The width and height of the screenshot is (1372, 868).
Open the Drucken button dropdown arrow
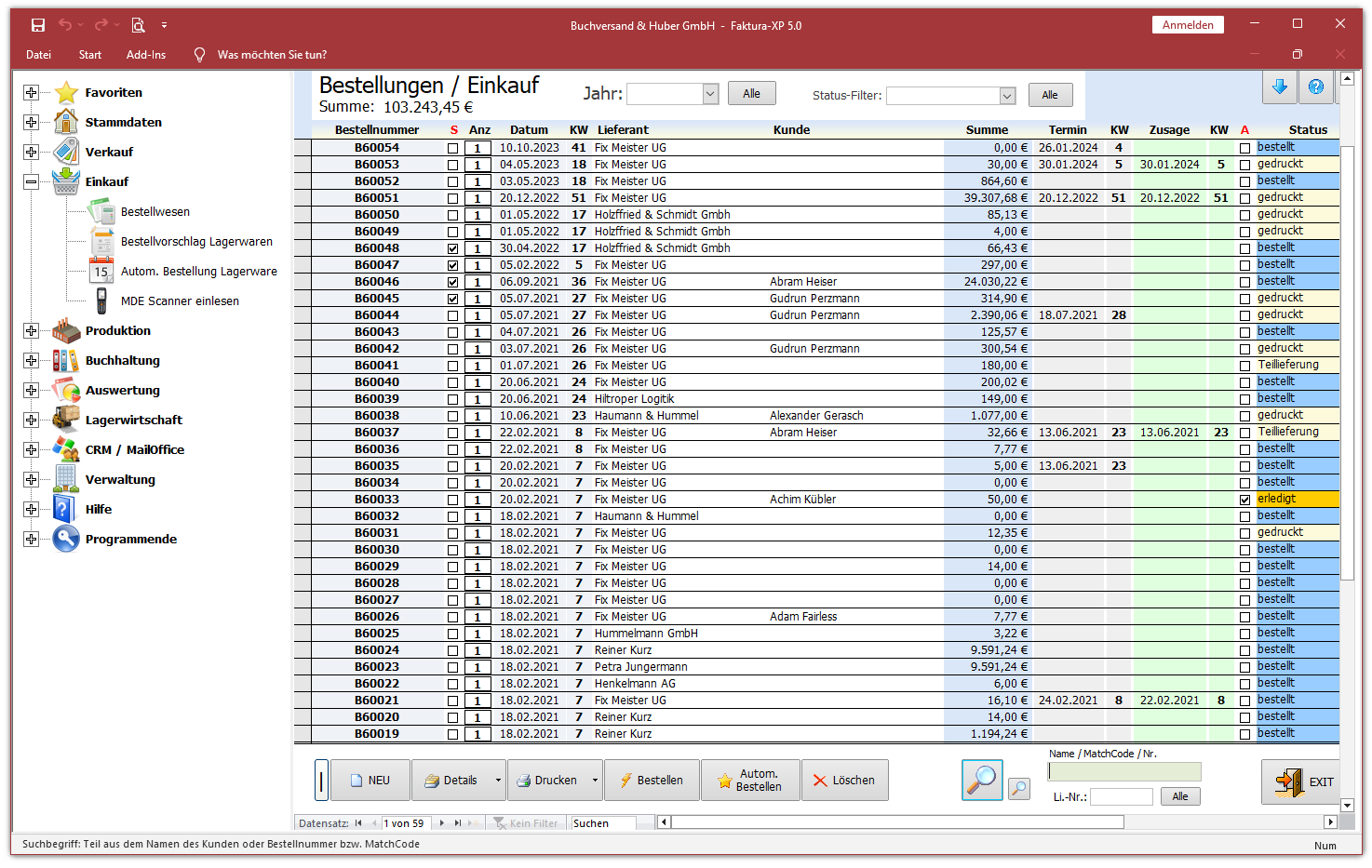pos(595,781)
